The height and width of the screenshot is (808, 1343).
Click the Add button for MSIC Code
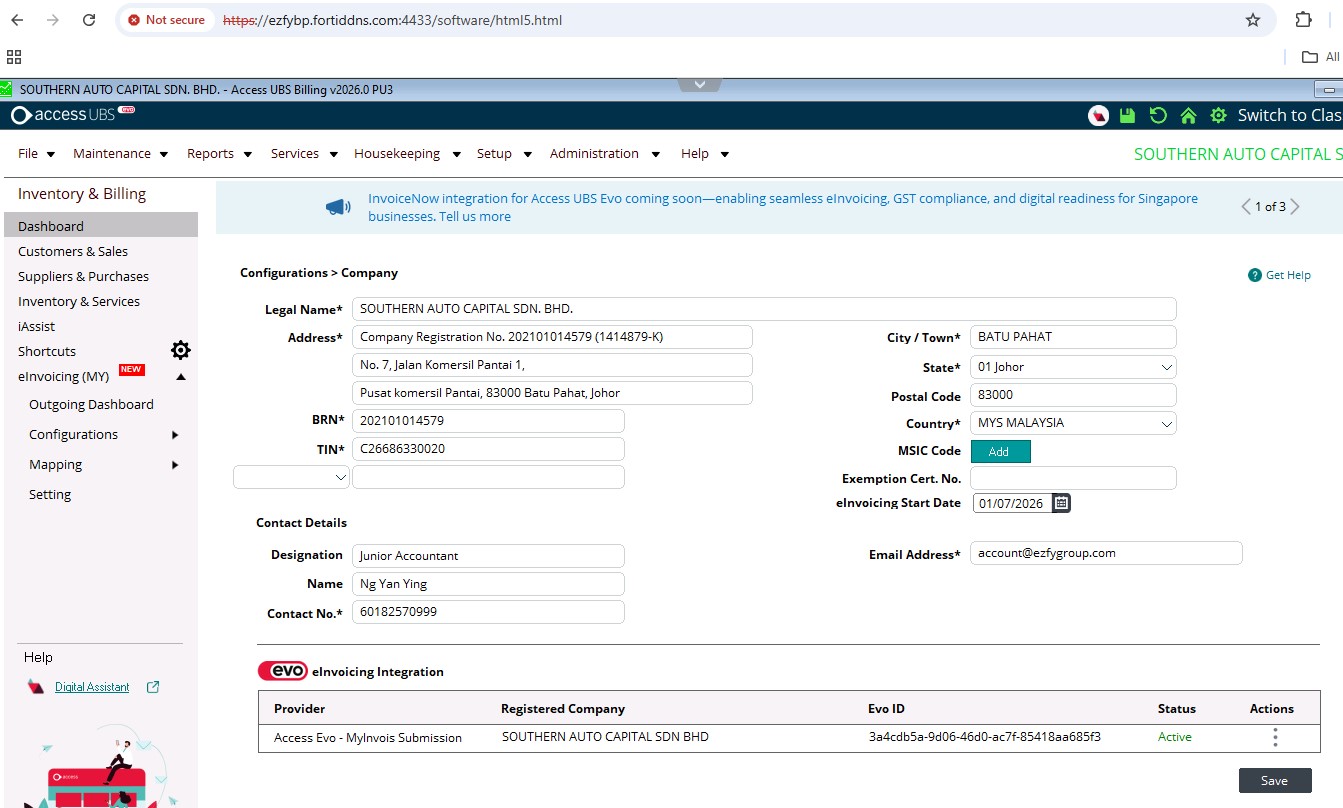[x=1000, y=452]
